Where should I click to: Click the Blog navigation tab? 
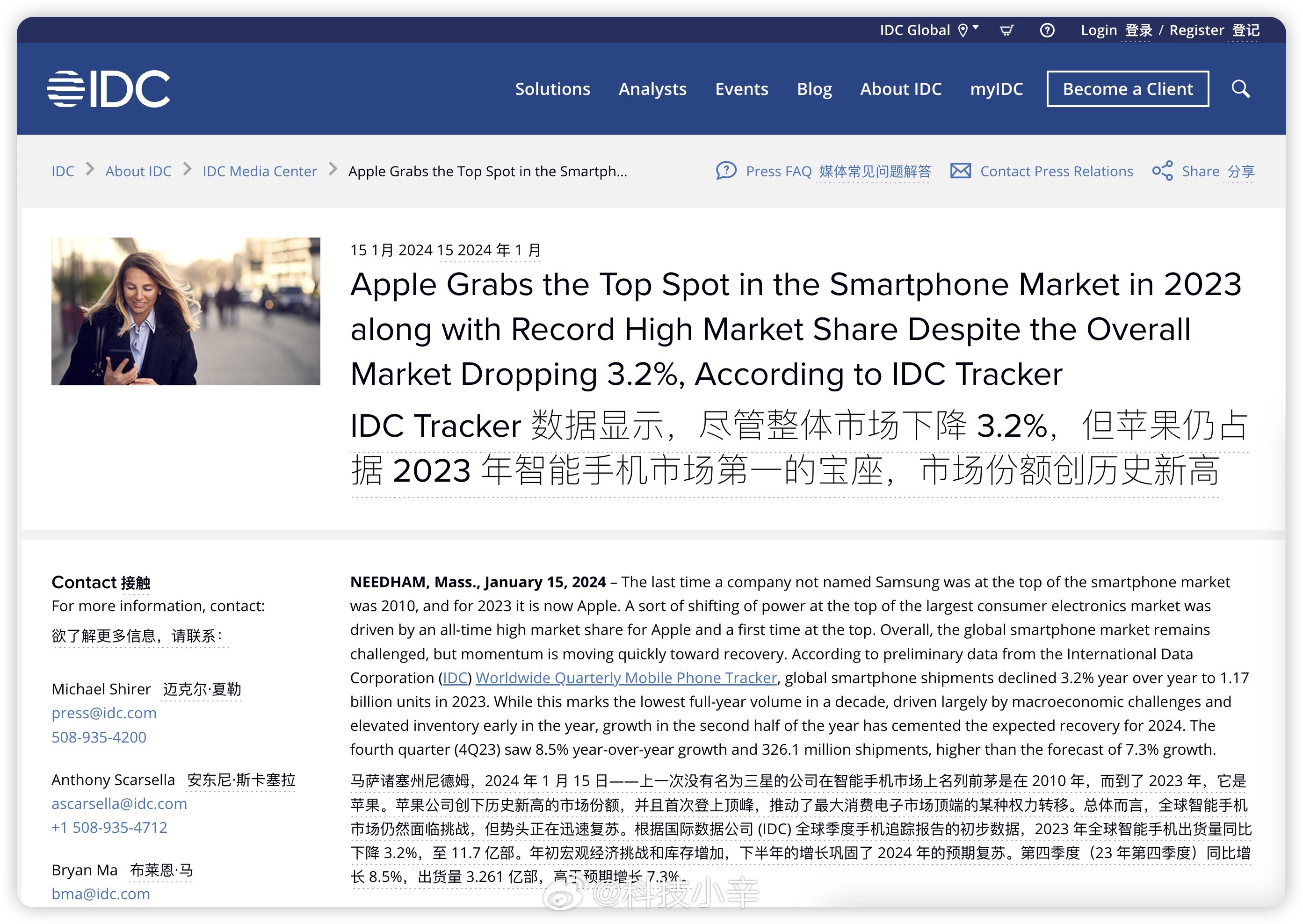[812, 89]
